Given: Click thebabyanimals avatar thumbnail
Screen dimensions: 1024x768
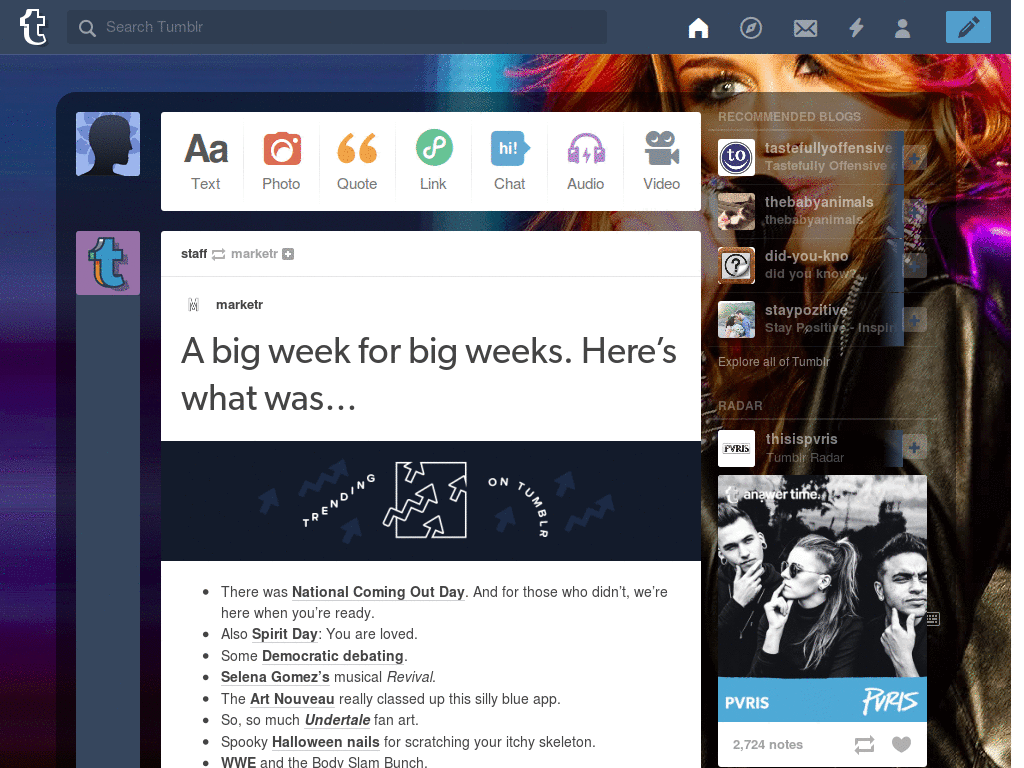Looking at the screenshot, I should (x=736, y=211).
